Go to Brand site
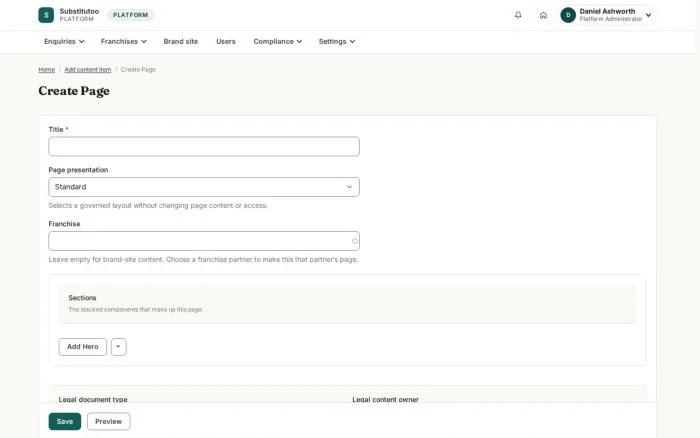This screenshot has width=700, height=438. (x=180, y=42)
